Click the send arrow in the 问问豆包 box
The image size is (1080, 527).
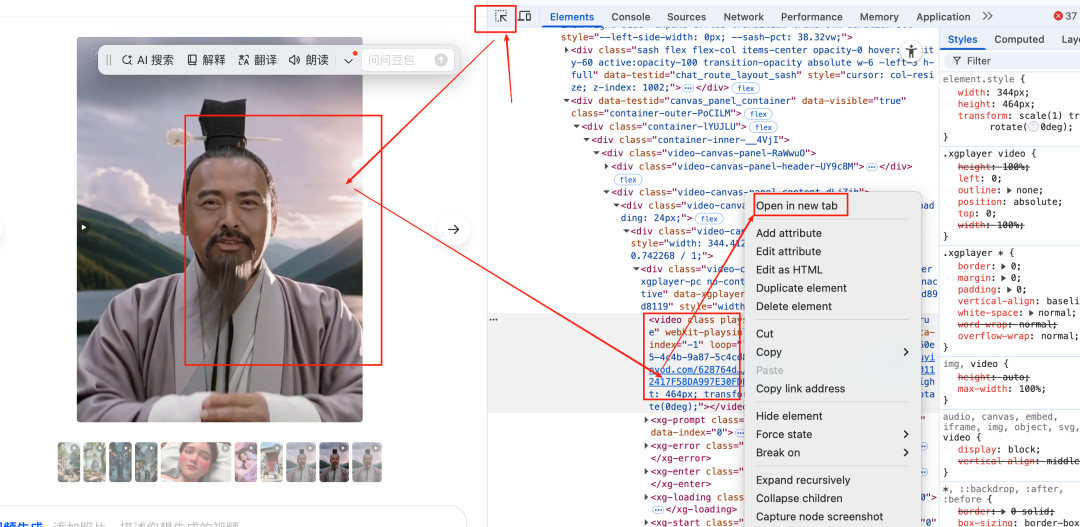pyautogui.click(x=441, y=60)
